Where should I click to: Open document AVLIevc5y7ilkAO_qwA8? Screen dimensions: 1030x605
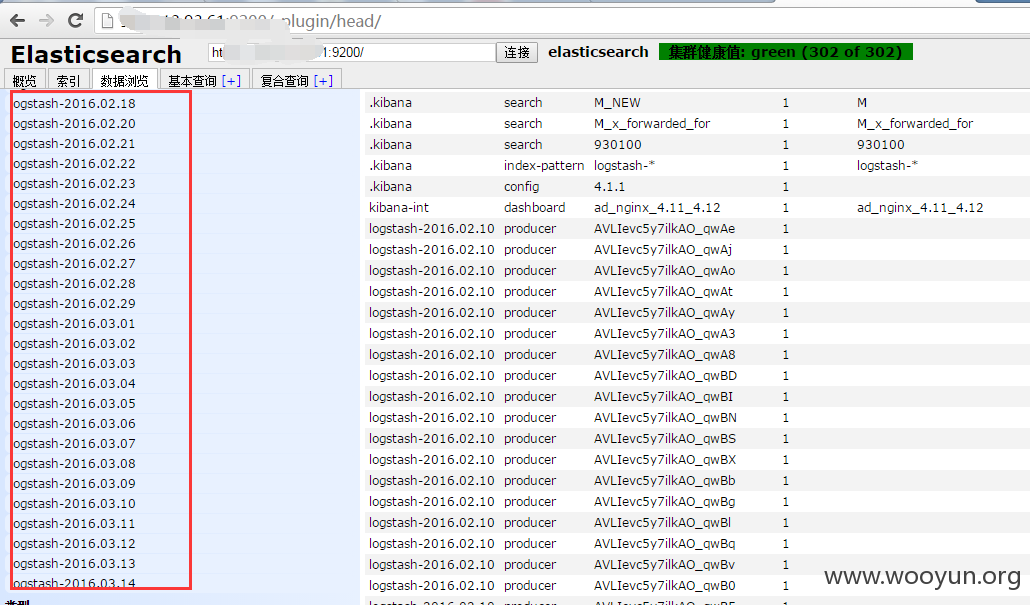tap(698, 355)
